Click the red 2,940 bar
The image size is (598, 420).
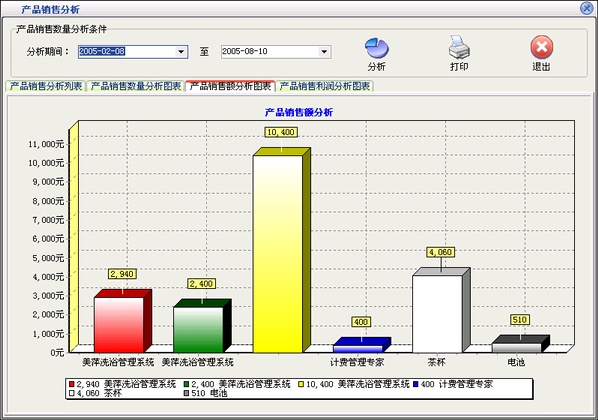coord(119,325)
